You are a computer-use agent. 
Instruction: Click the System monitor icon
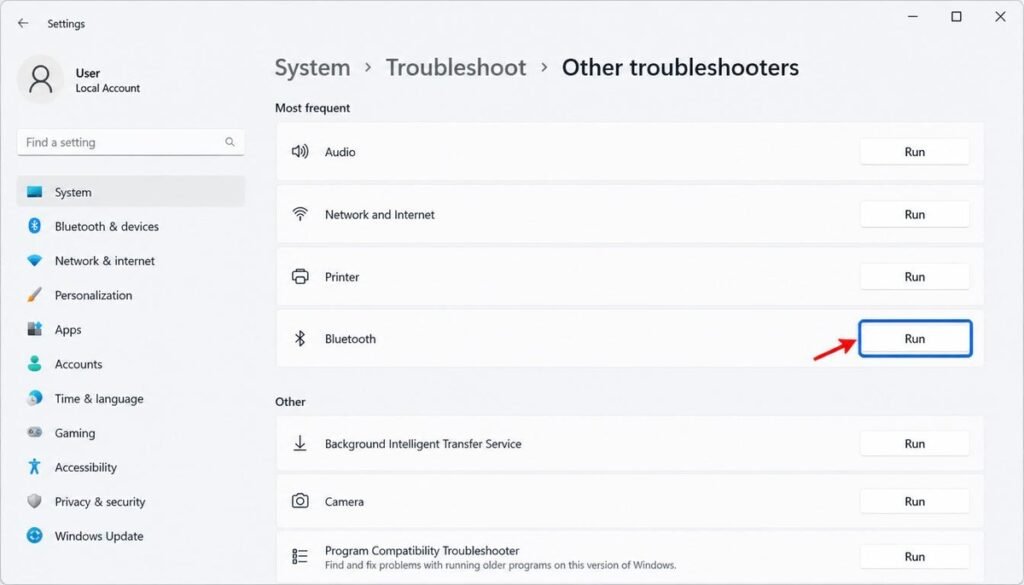tap(35, 192)
